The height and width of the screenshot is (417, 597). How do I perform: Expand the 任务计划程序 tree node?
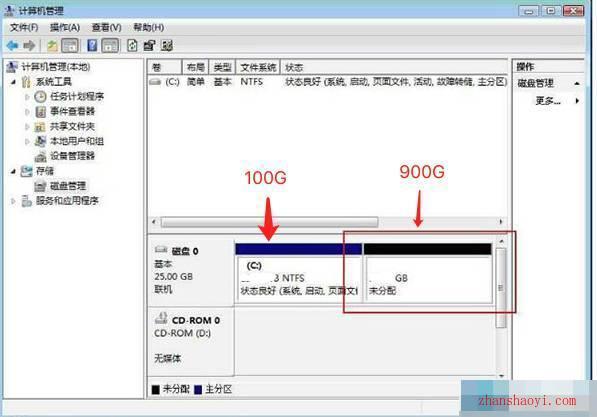pos(27,97)
